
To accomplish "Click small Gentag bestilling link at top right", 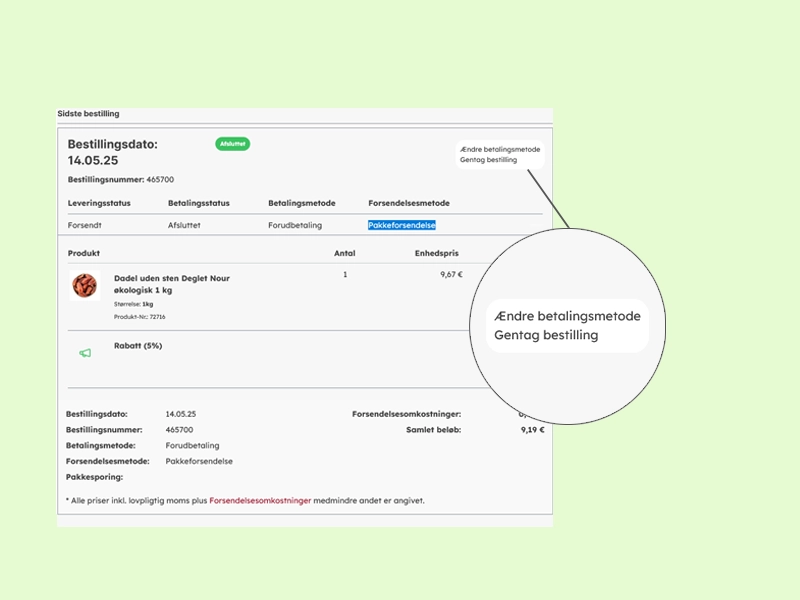I will (488, 160).
